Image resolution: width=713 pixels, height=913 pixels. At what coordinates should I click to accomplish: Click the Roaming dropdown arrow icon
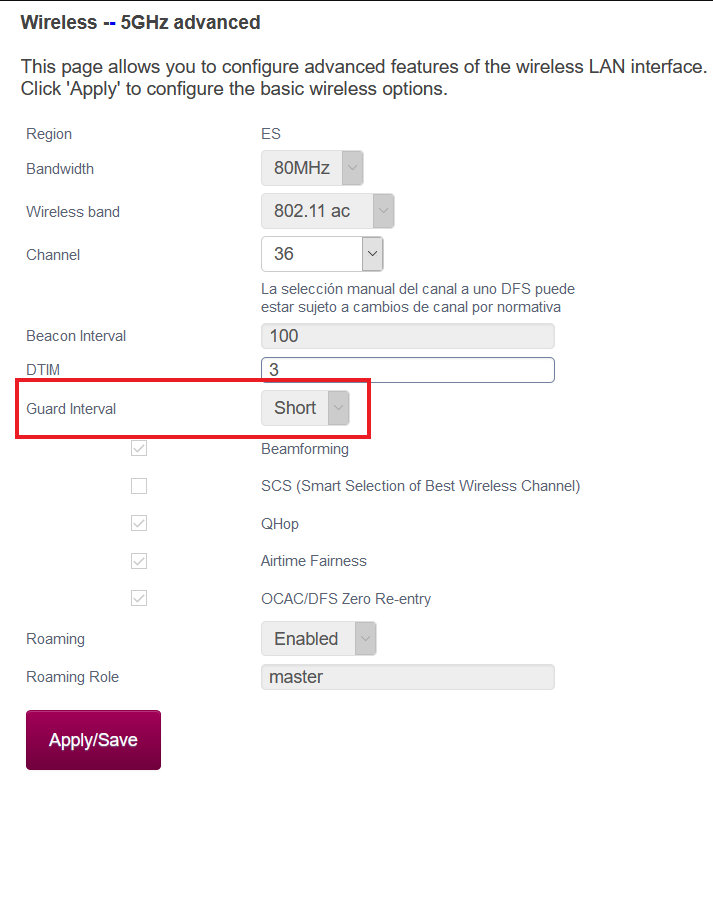coord(366,639)
